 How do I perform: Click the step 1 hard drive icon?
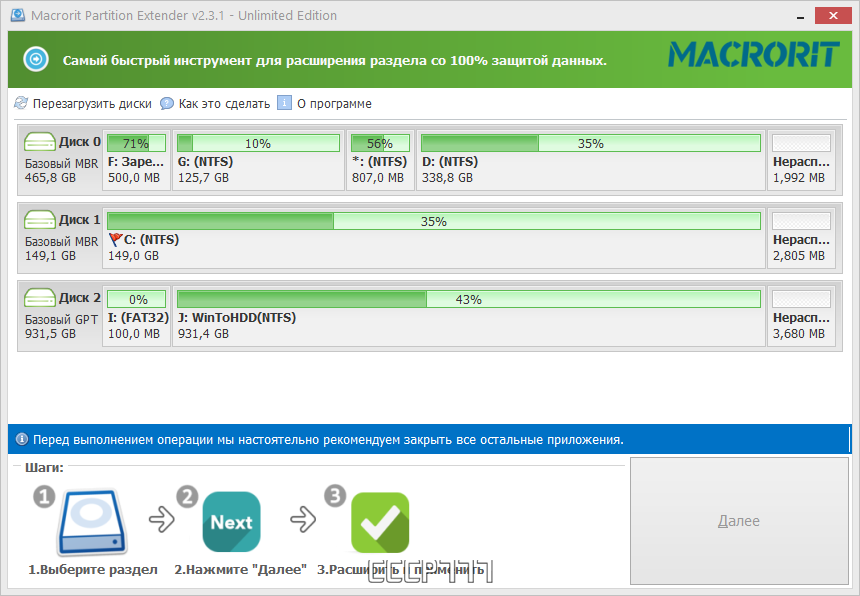point(90,520)
